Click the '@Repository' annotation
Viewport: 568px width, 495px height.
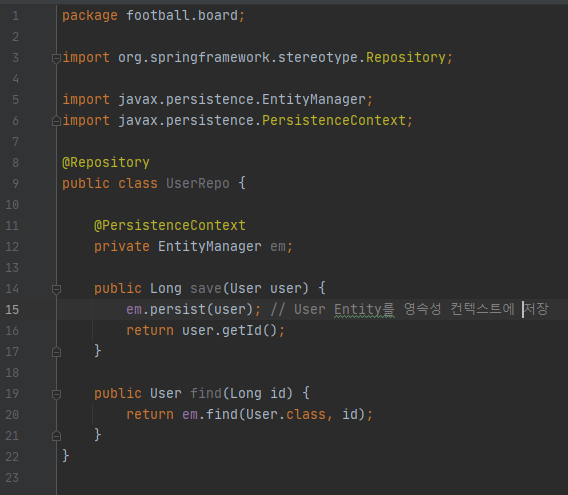pos(106,163)
